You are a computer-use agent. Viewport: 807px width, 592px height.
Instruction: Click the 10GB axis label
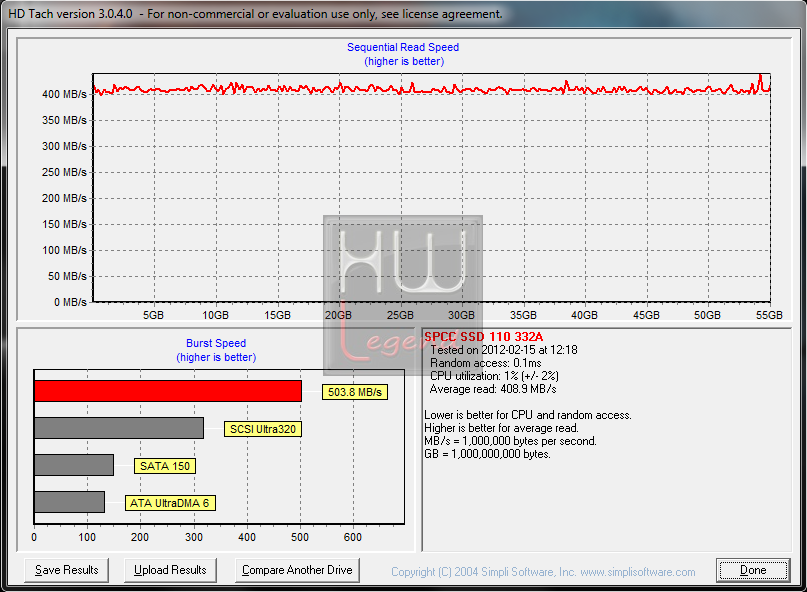tap(215, 315)
